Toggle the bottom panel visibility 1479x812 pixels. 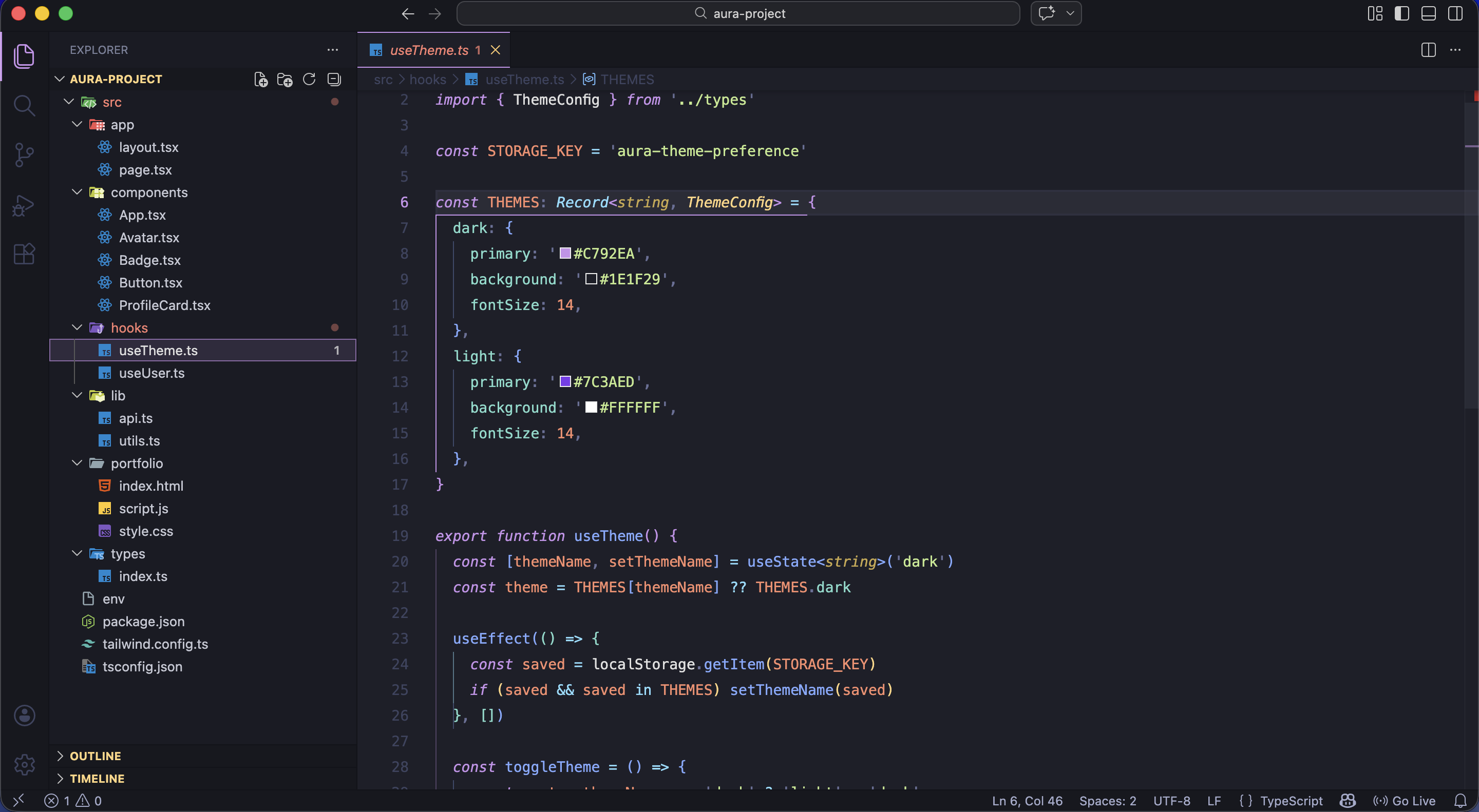tap(1429, 13)
